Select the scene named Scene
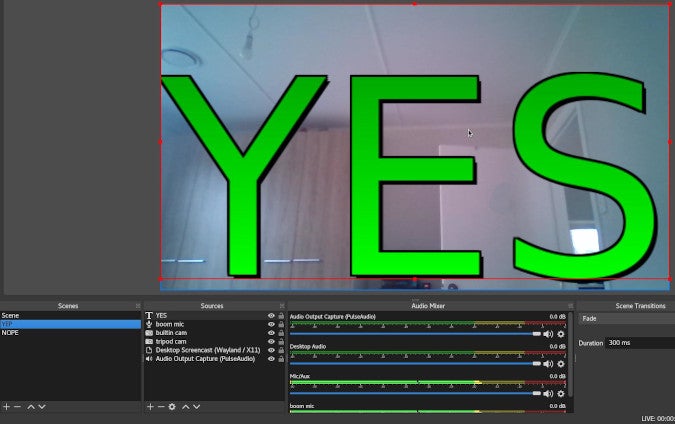Screen dimensions: 675x424 click(x=11, y=316)
